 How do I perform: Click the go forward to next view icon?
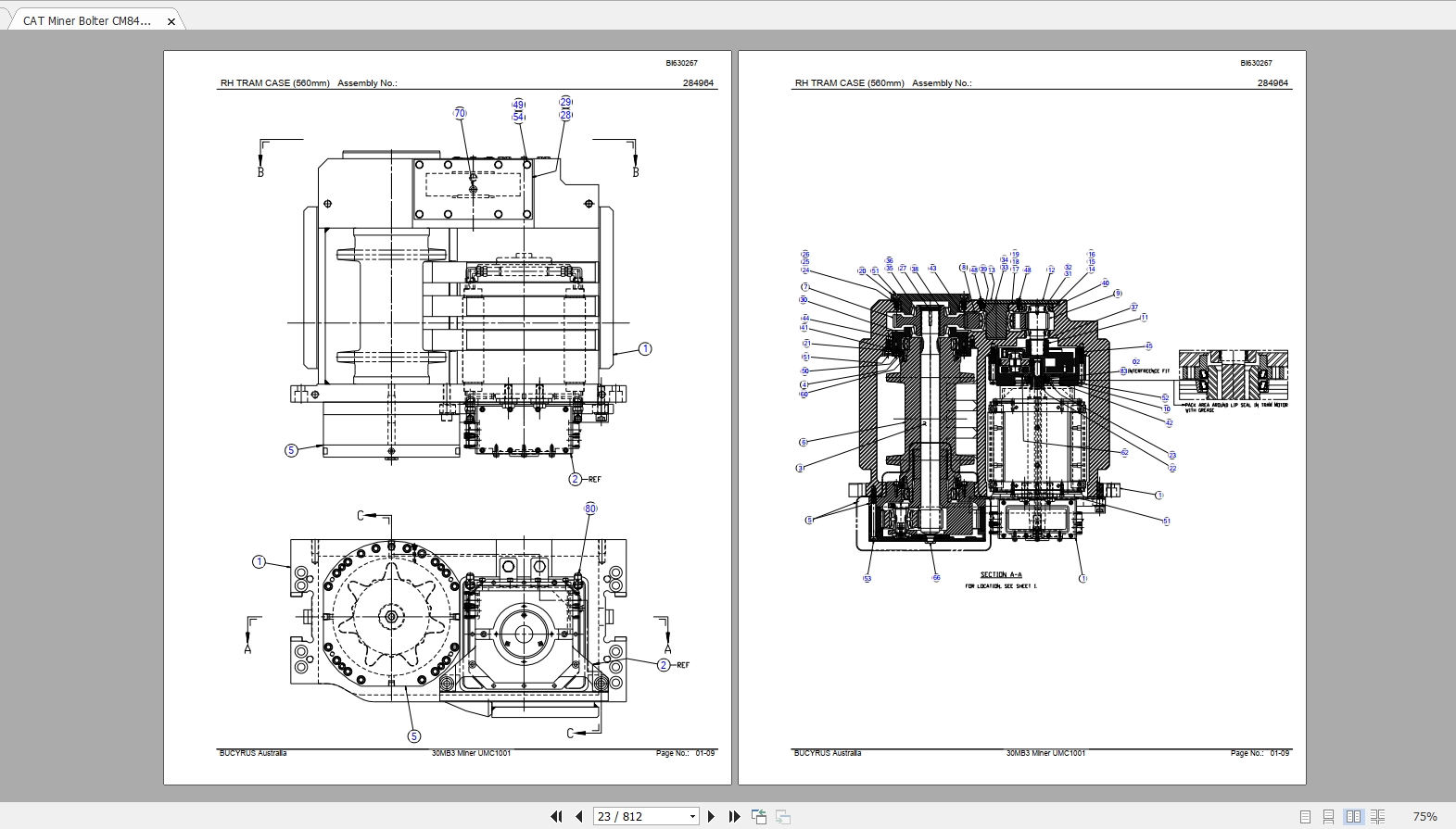point(783,816)
